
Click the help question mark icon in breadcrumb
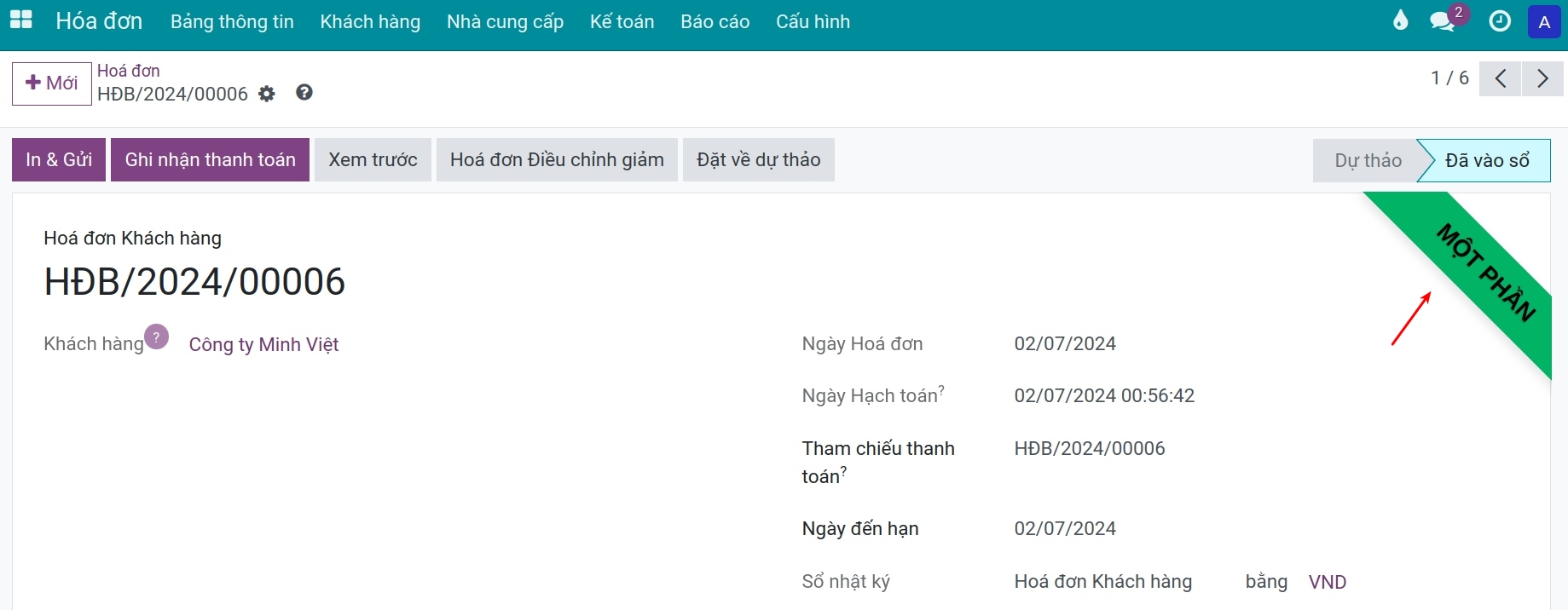[x=304, y=92]
